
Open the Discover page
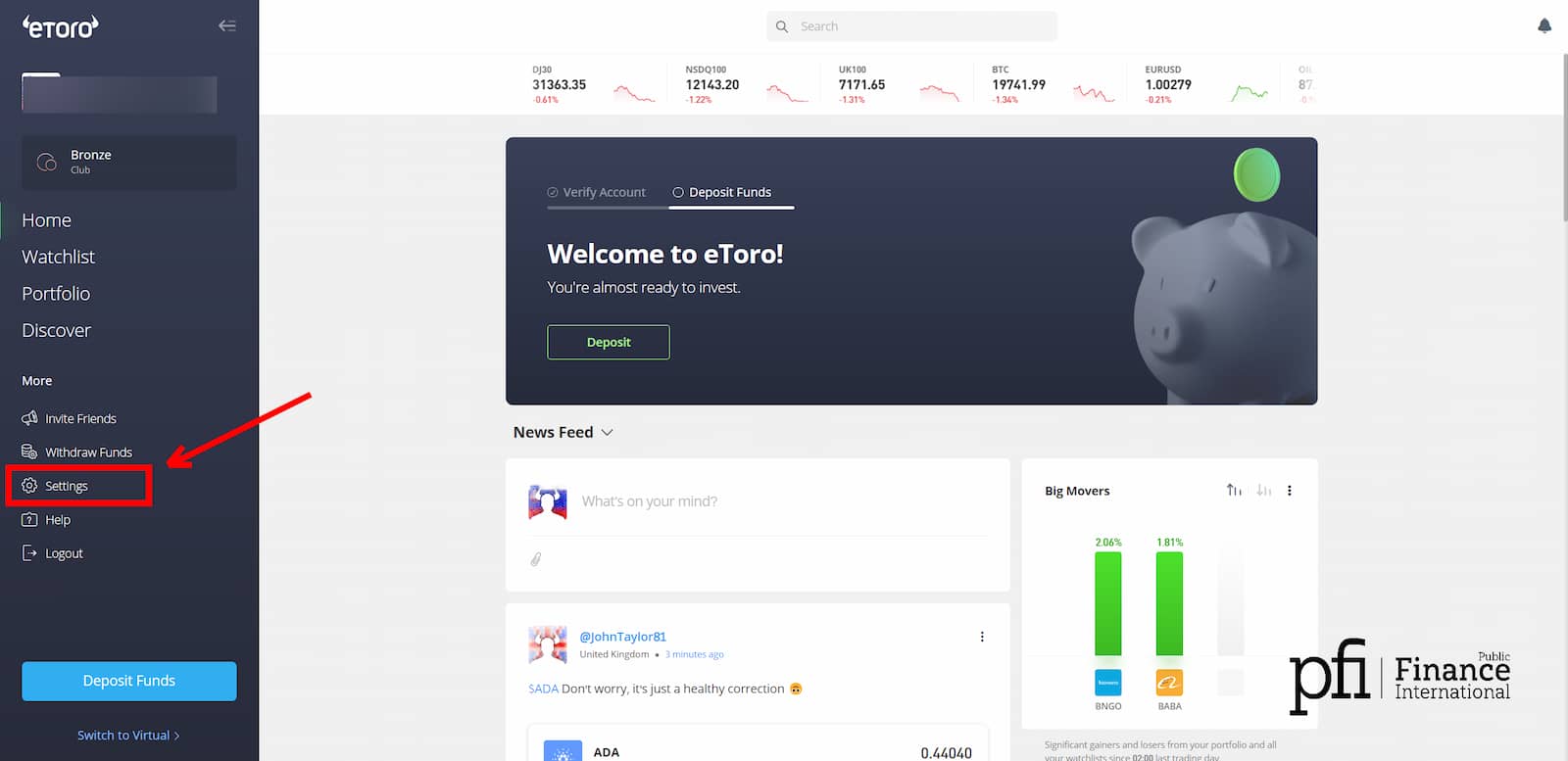click(56, 330)
